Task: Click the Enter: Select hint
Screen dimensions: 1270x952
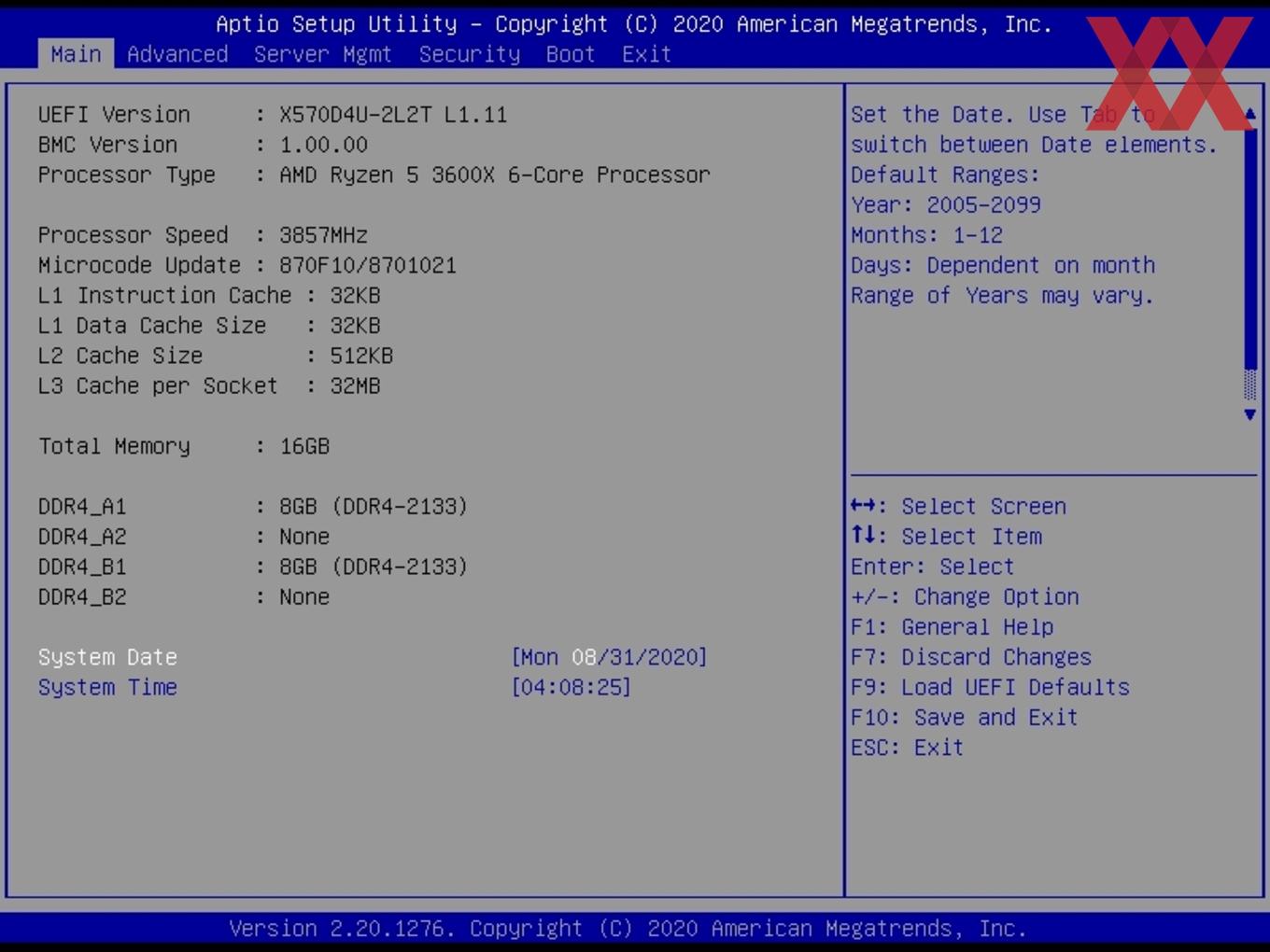Action: 932,567
